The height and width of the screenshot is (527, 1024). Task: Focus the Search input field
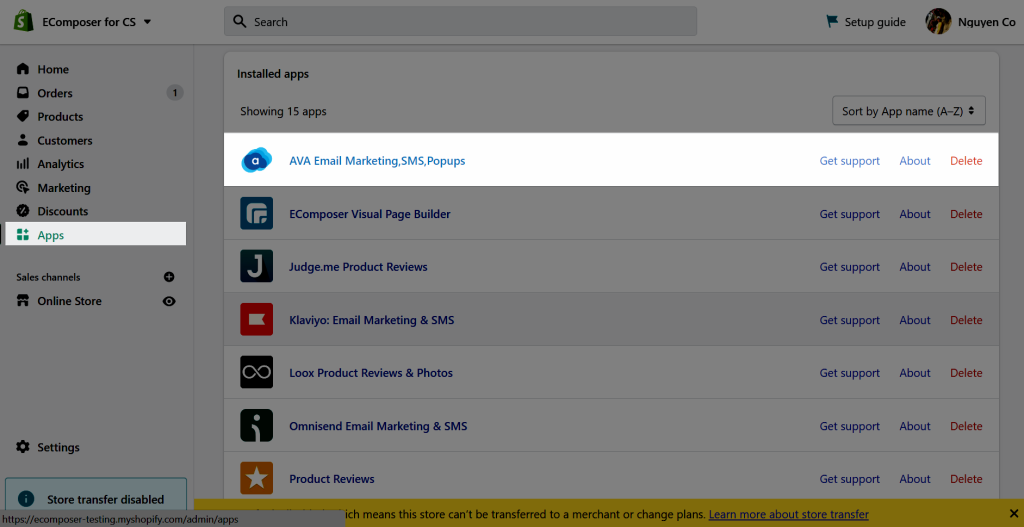coord(460,22)
